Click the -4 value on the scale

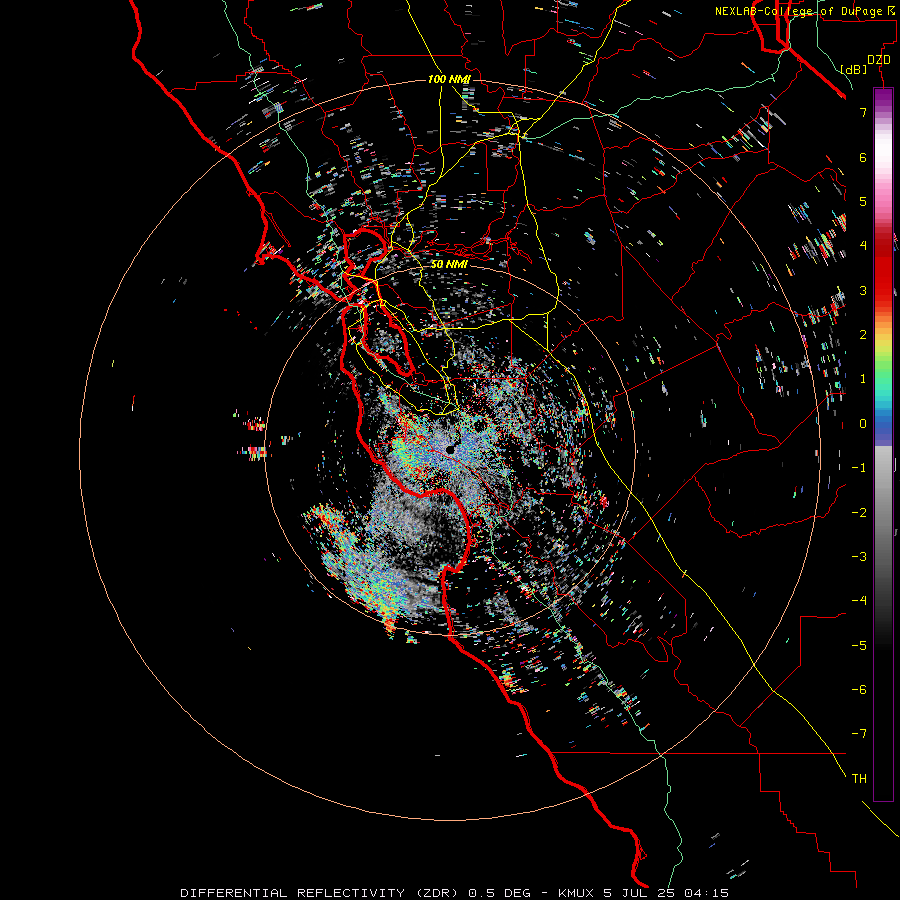859,601
